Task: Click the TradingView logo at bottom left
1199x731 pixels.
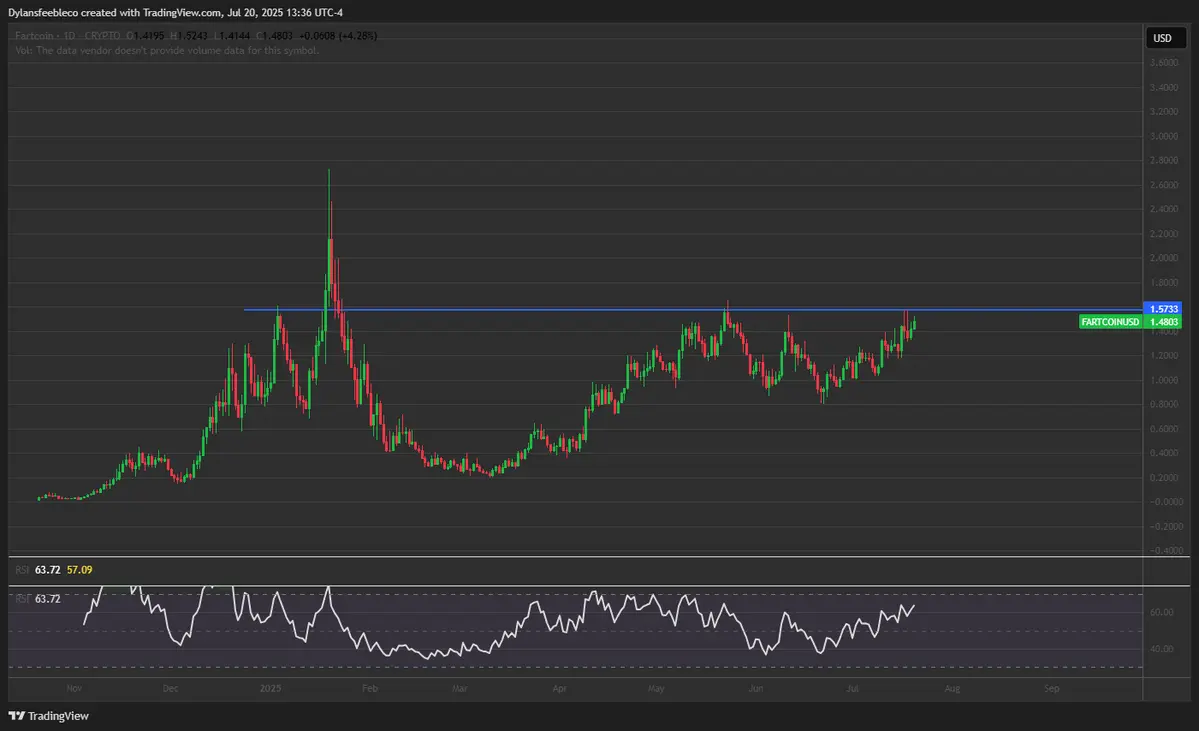Action: pos(48,716)
